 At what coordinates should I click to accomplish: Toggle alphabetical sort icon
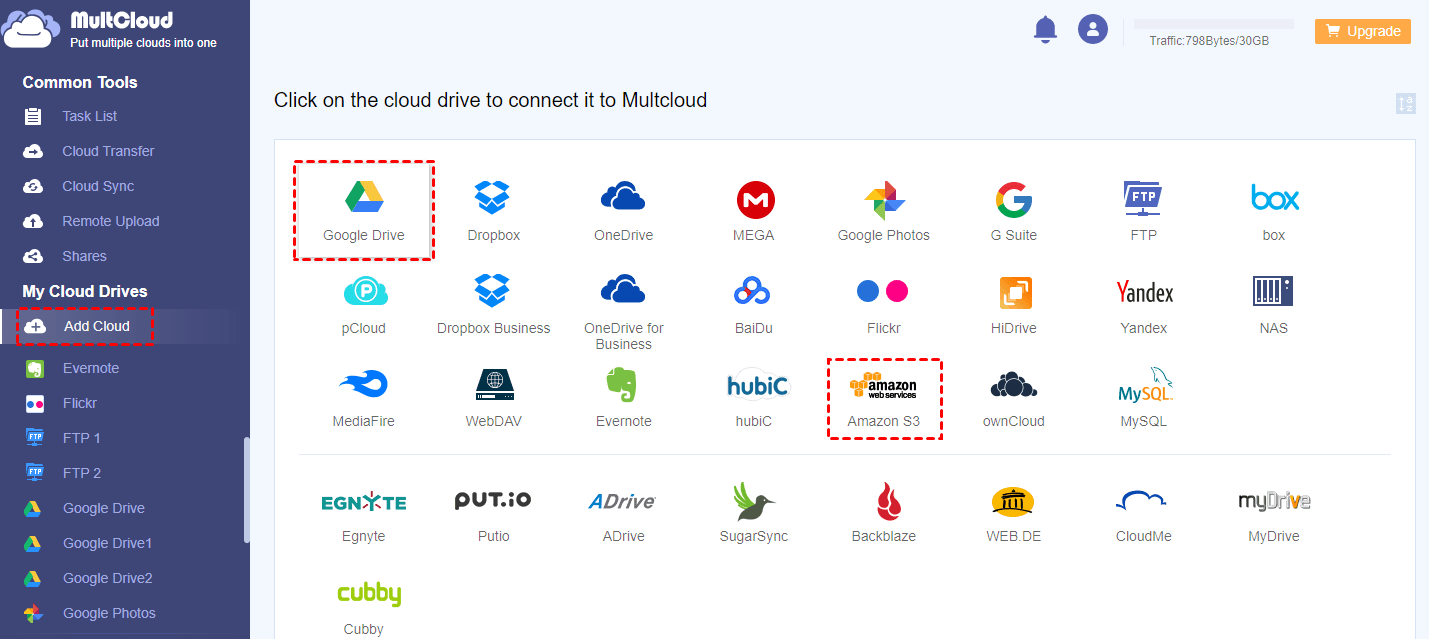(x=1406, y=103)
